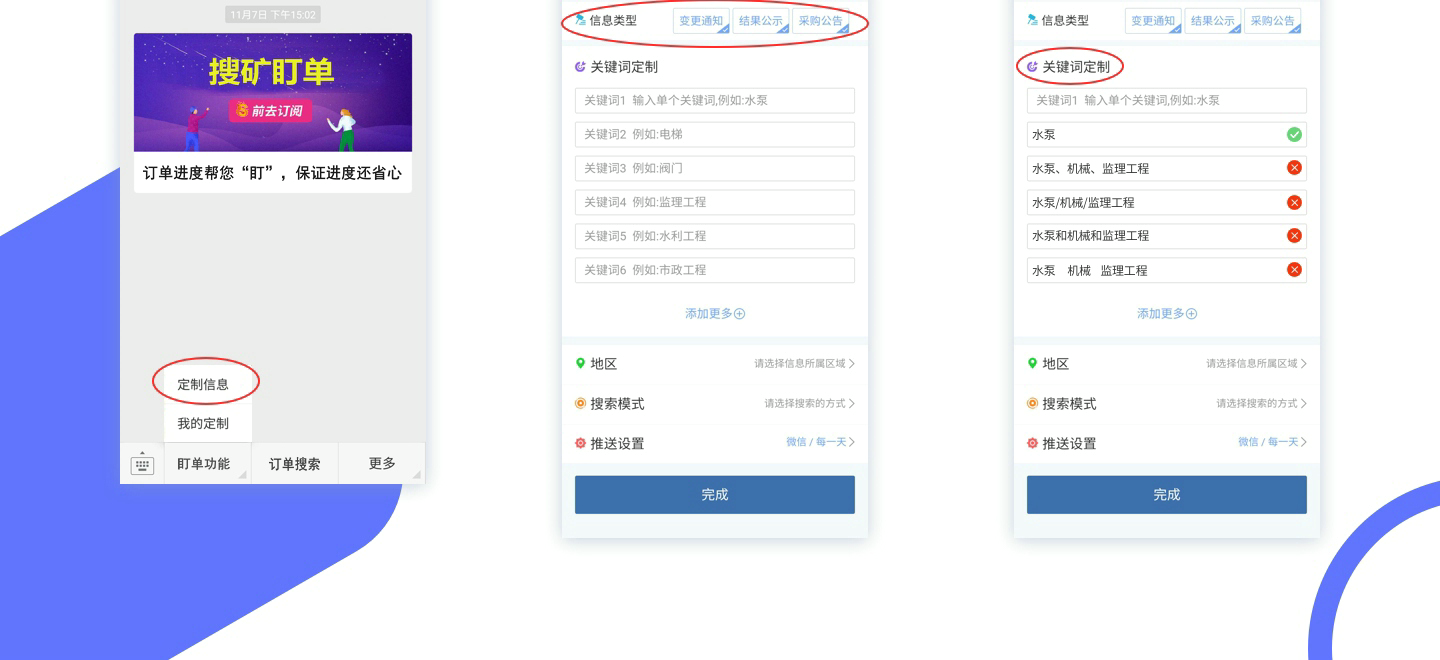
Task: Click the red 推送设置 gear icon in right form
Action: tap(1032, 443)
